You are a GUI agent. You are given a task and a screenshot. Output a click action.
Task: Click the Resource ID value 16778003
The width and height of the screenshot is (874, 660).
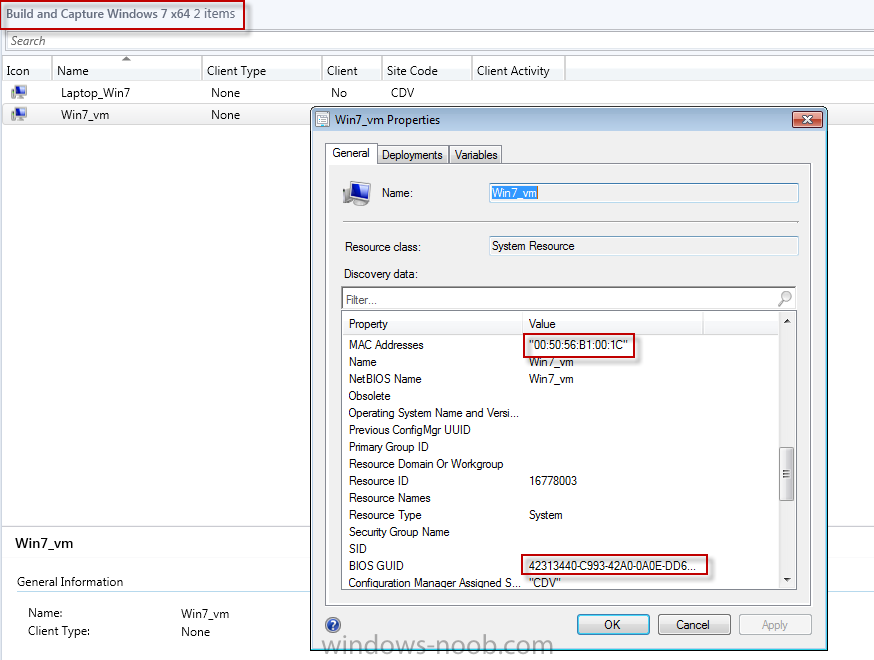click(x=553, y=481)
